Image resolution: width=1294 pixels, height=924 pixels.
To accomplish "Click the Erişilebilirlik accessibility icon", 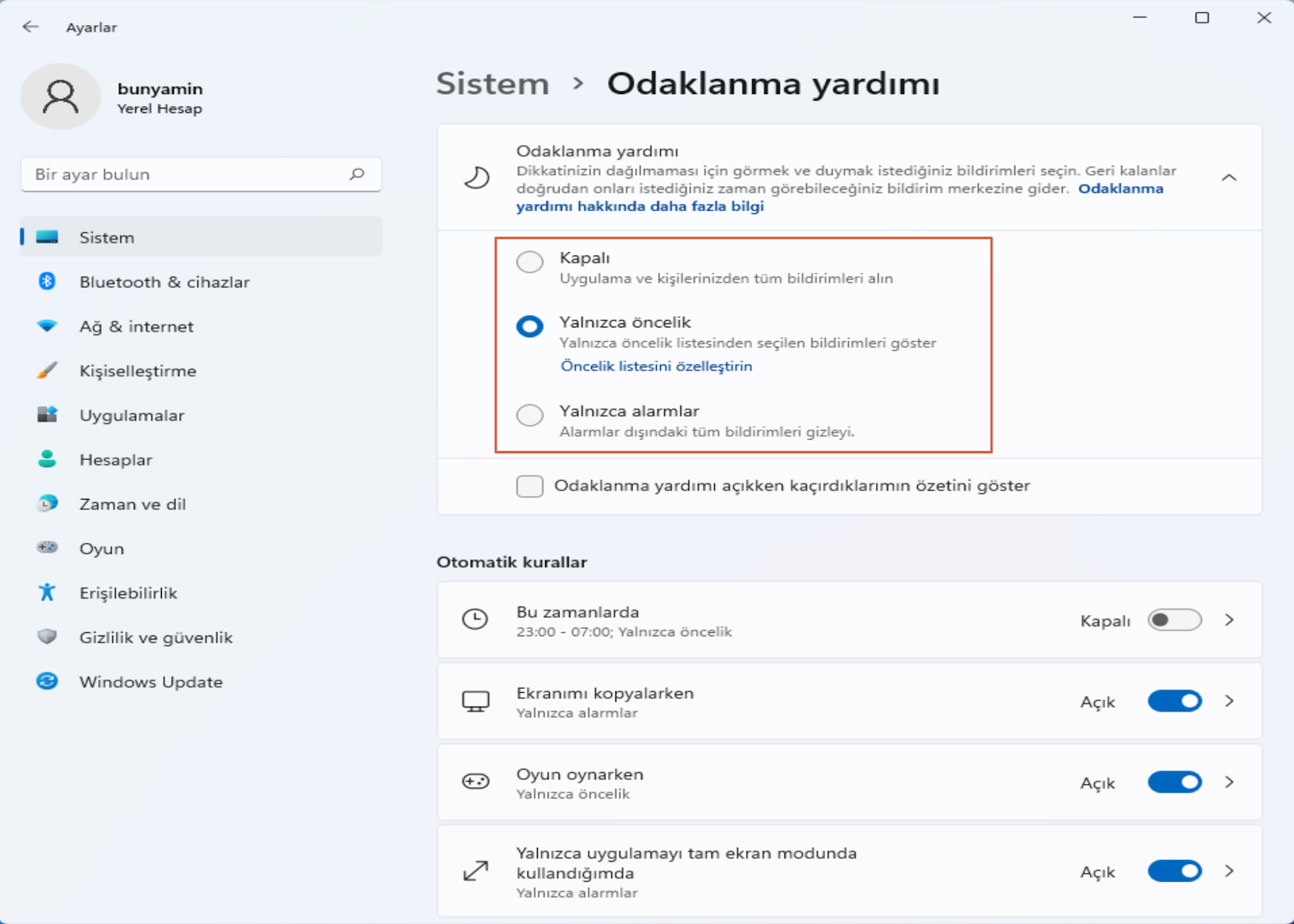I will click(x=47, y=593).
